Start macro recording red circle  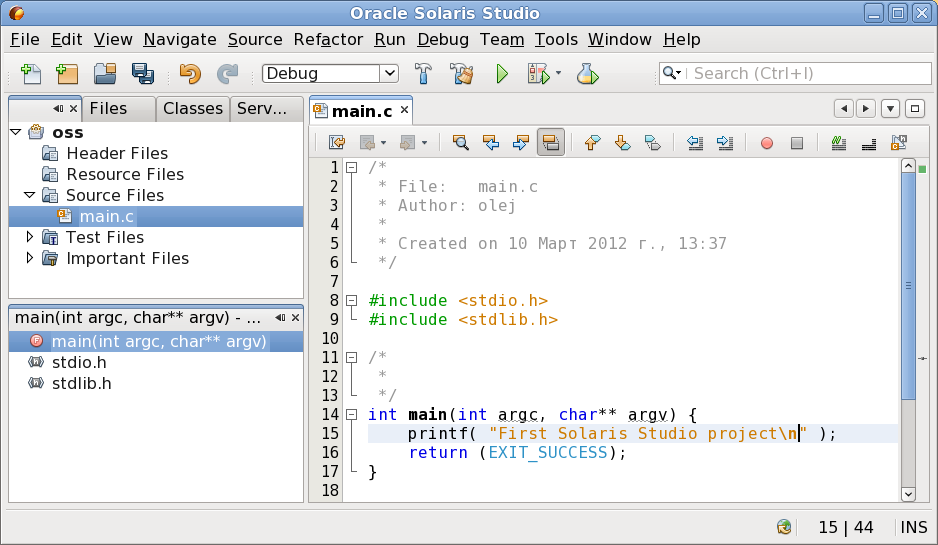pyautogui.click(x=766, y=143)
